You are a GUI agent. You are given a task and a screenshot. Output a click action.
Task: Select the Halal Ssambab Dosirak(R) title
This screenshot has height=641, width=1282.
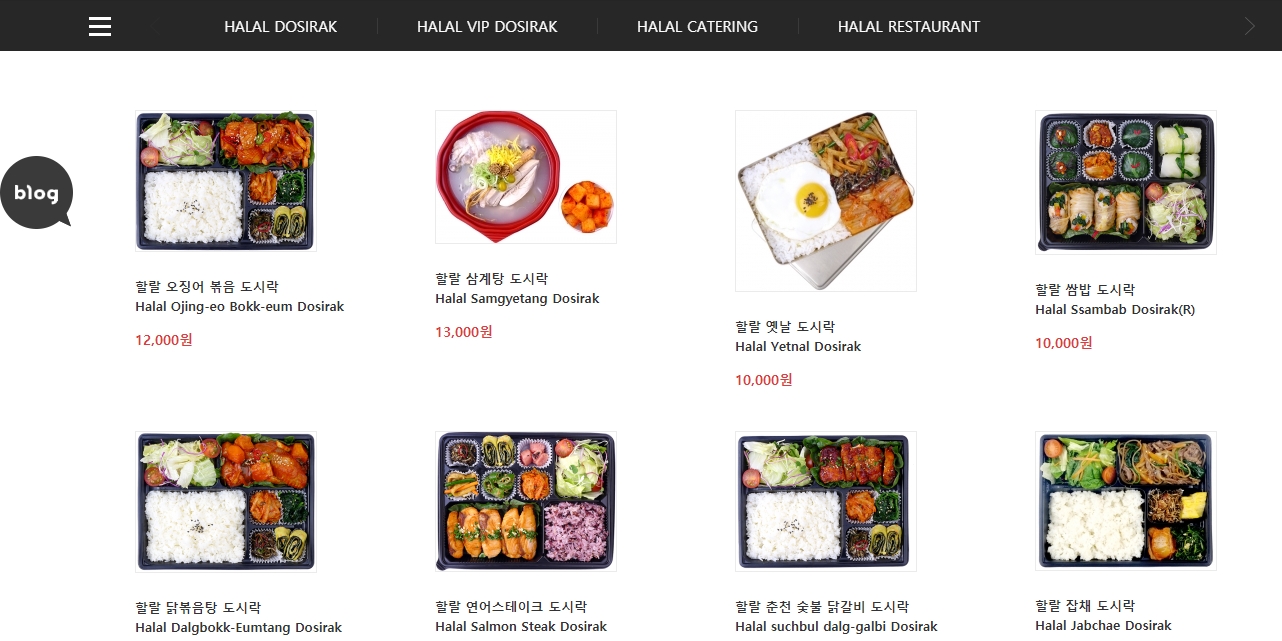click(1115, 310)
